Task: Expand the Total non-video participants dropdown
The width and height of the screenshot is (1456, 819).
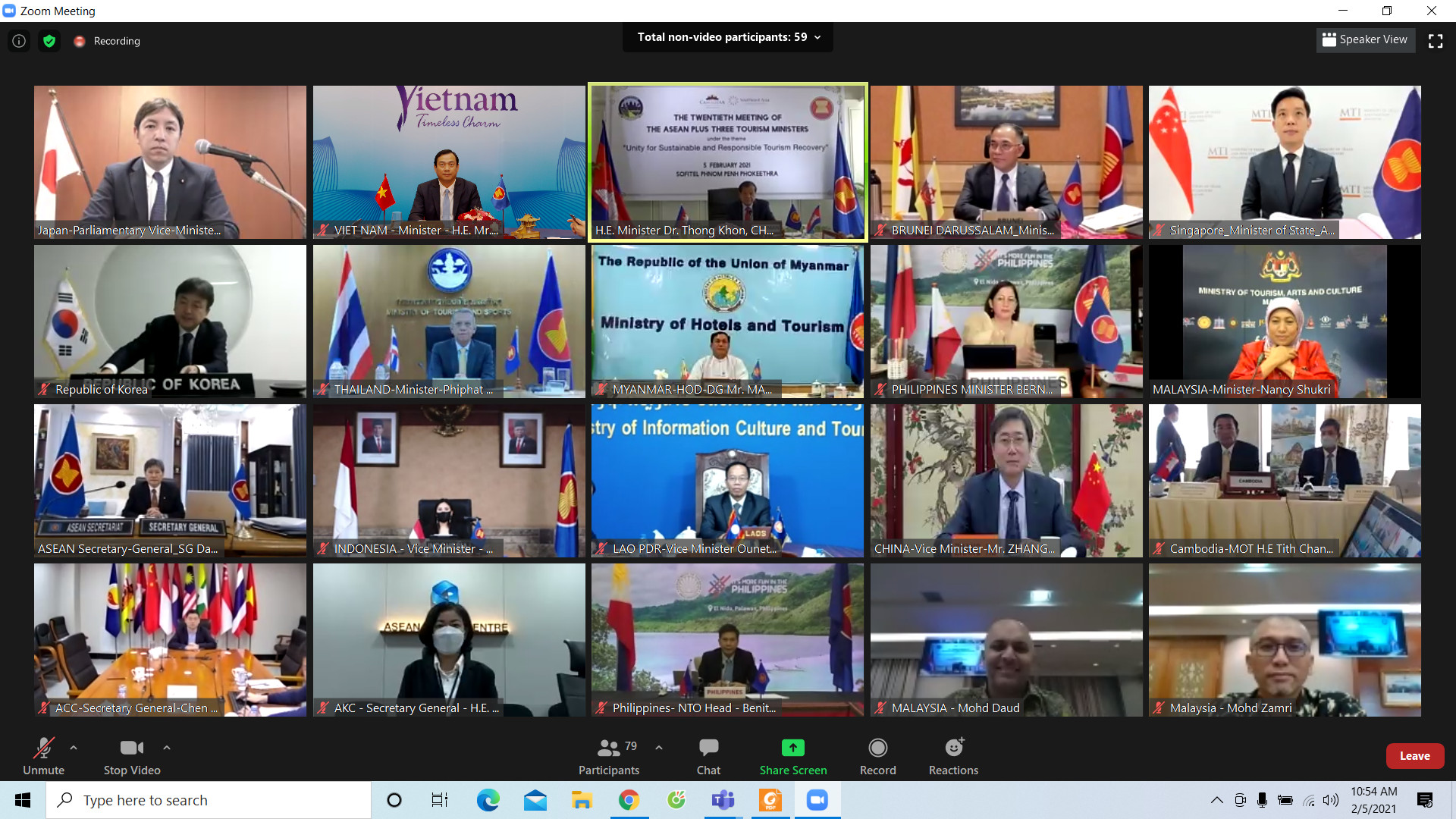Action: 728,37
